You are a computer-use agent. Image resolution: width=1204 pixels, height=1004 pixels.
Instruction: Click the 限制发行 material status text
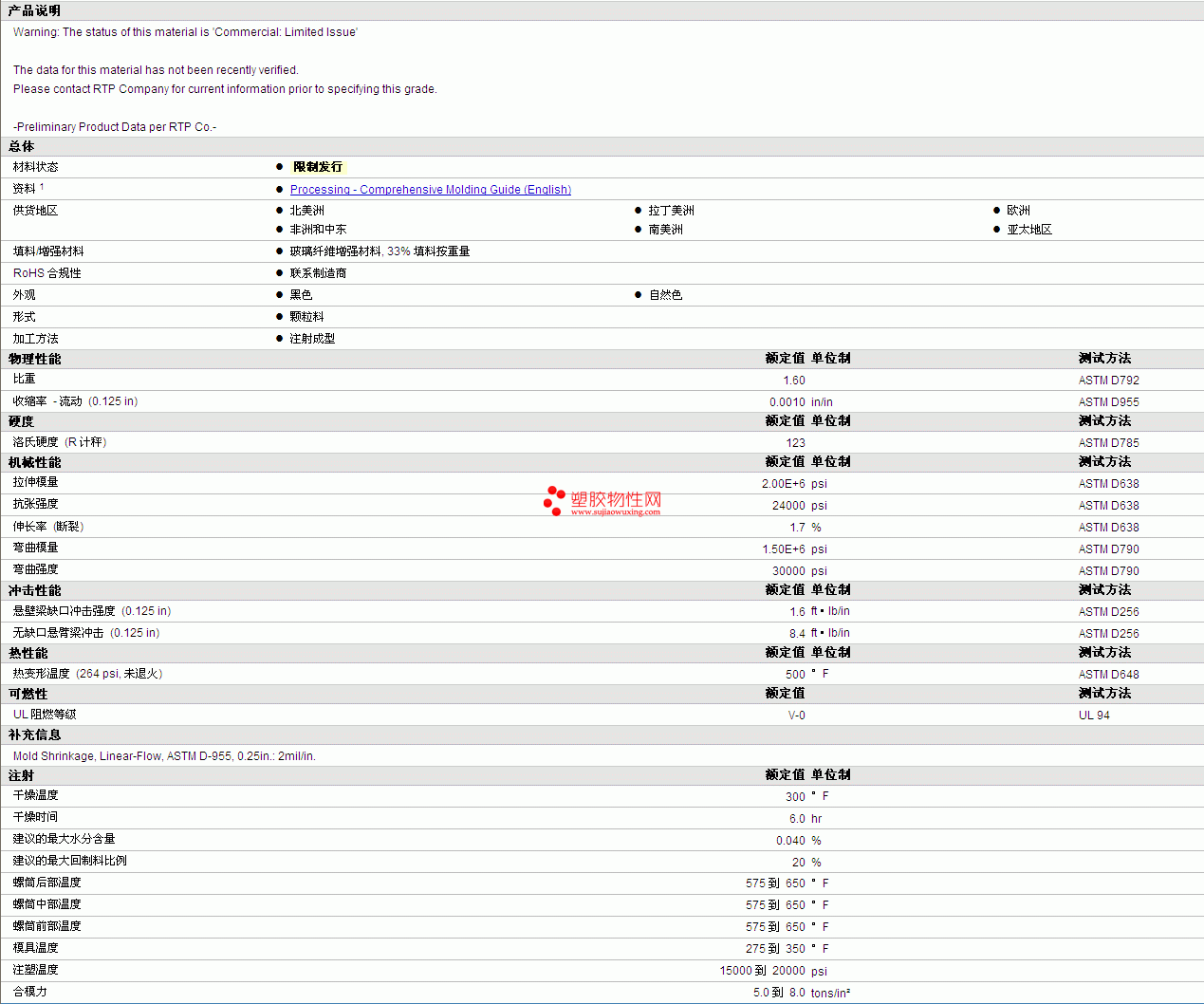click(x=318, y=167)
